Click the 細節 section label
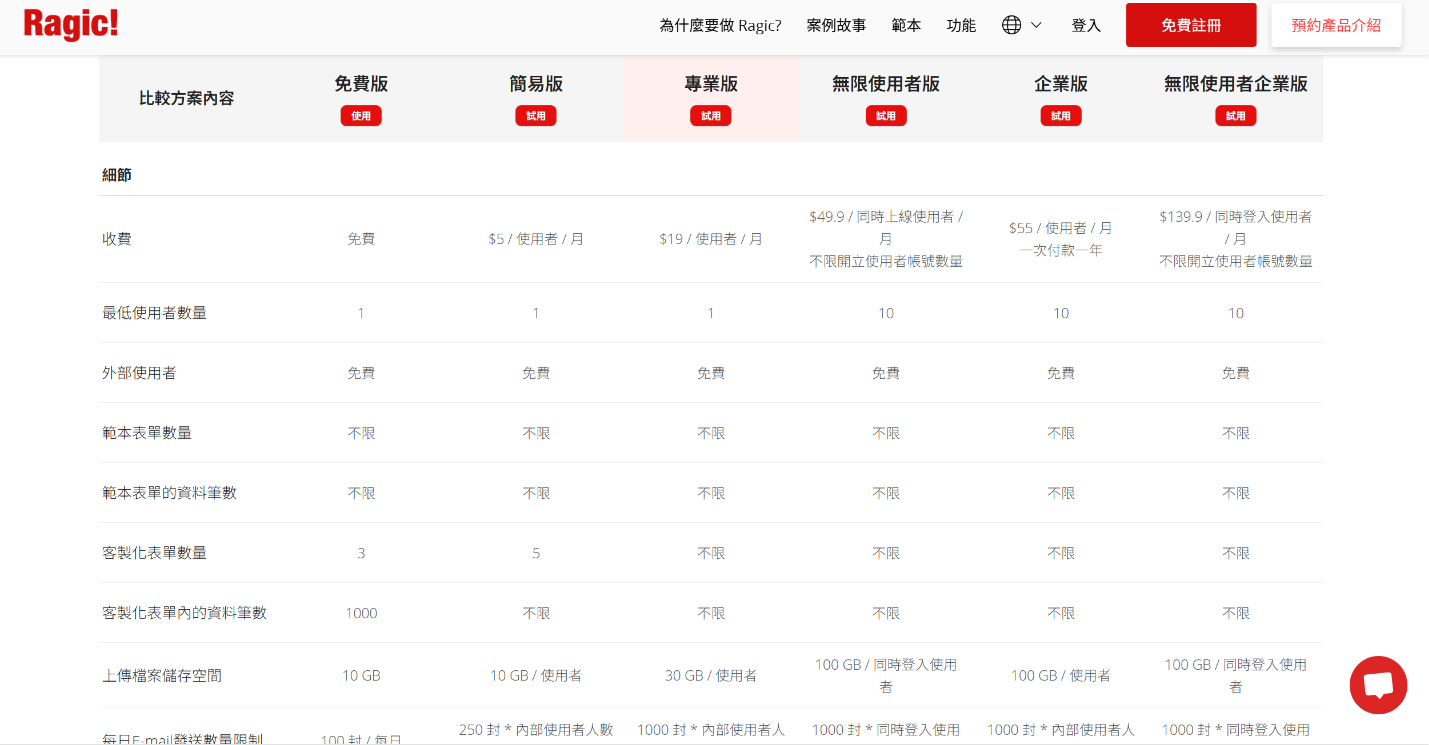 click(x=117, y=175)
